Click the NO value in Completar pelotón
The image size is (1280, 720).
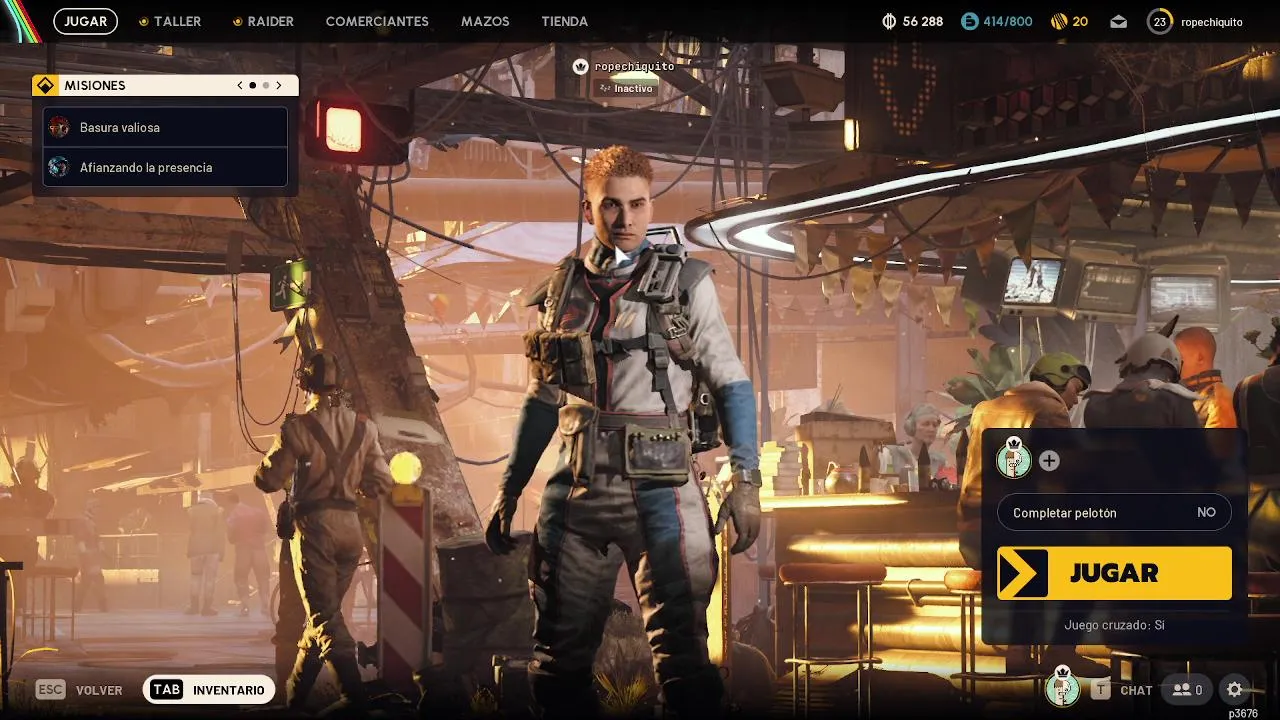tap(1206, 512)
